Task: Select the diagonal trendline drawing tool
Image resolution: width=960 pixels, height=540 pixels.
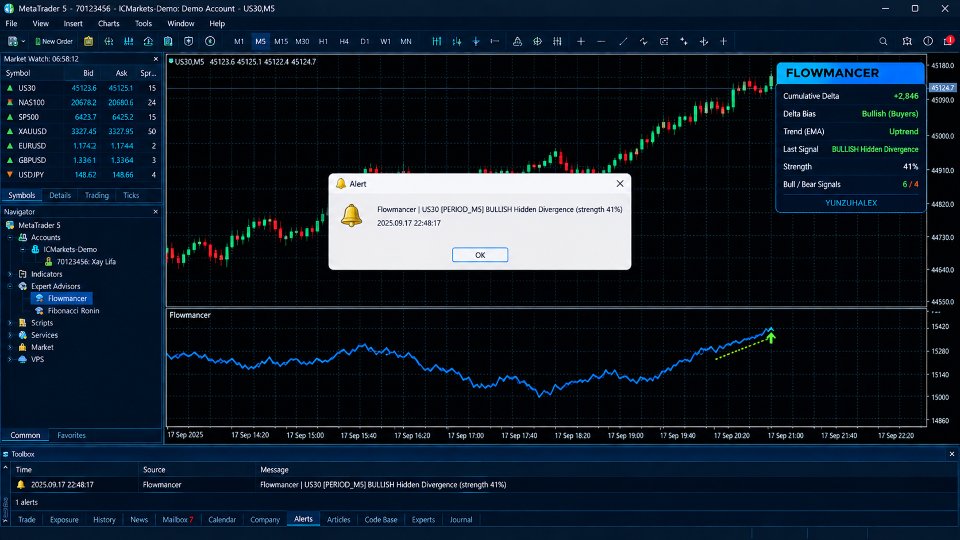Action: (x=623, y=41)
